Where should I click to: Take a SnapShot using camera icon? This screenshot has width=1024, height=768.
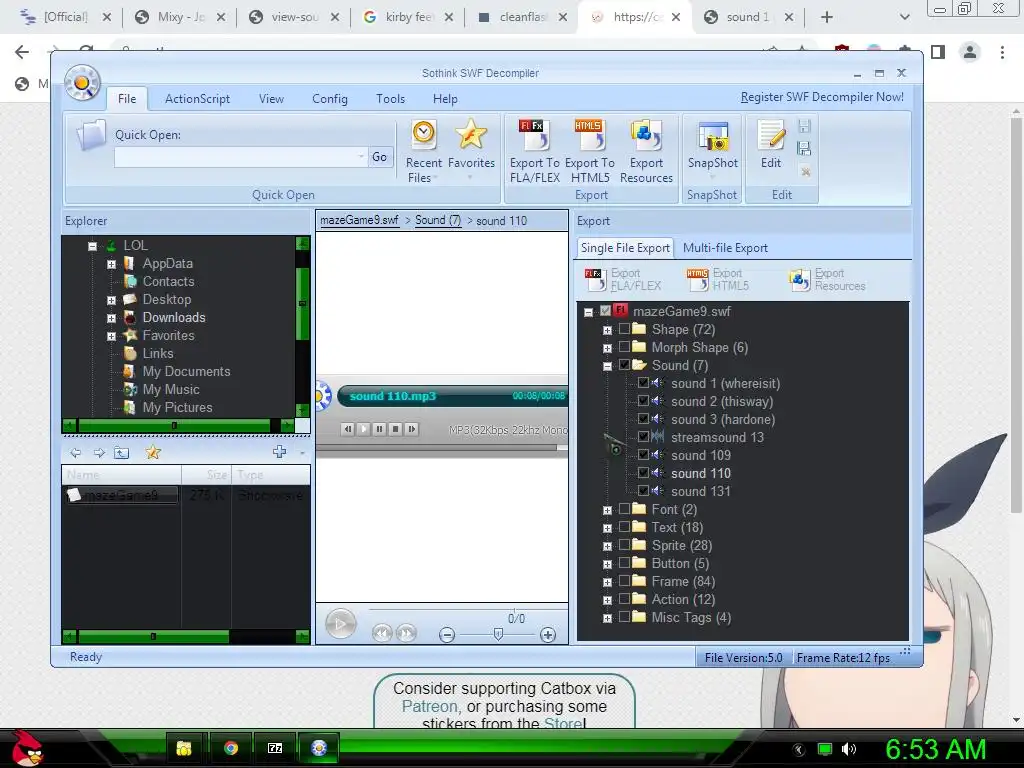(712, 136)
